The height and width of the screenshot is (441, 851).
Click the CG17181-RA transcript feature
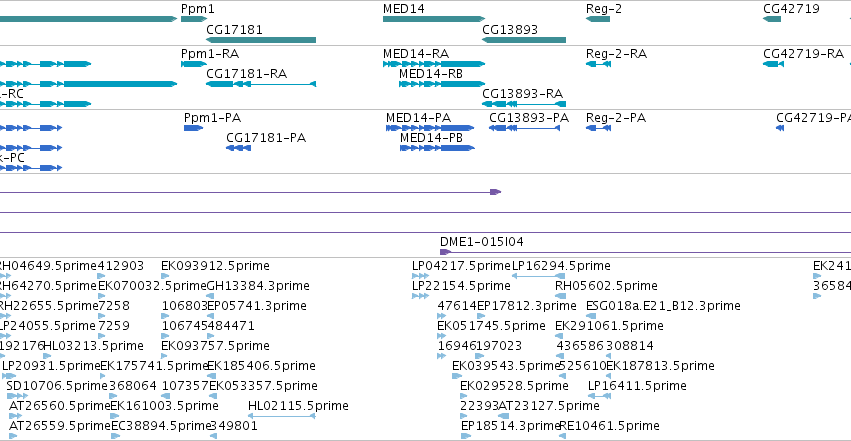point(261,84)
